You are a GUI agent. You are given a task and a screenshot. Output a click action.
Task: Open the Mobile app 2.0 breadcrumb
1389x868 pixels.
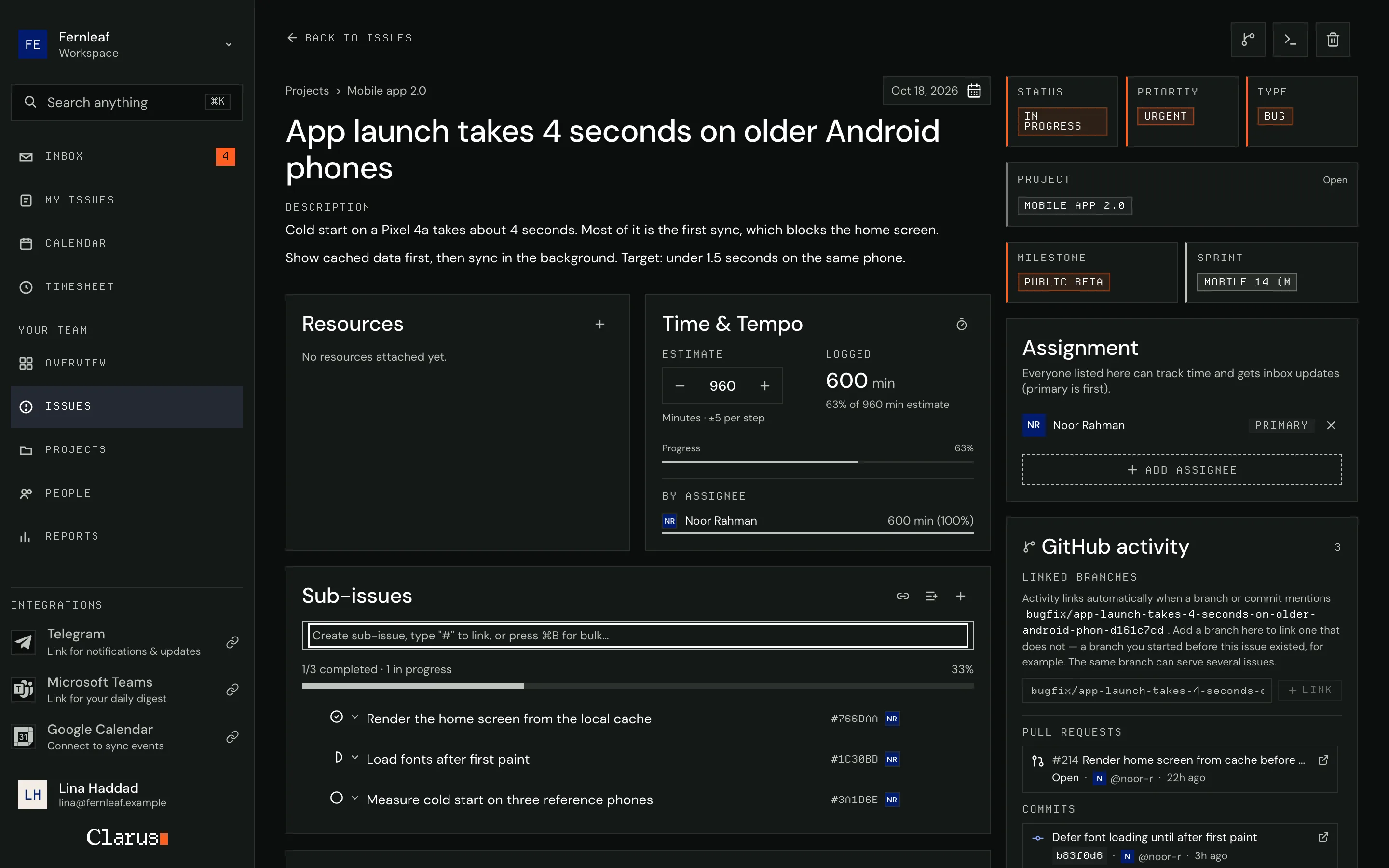[387, 91]
